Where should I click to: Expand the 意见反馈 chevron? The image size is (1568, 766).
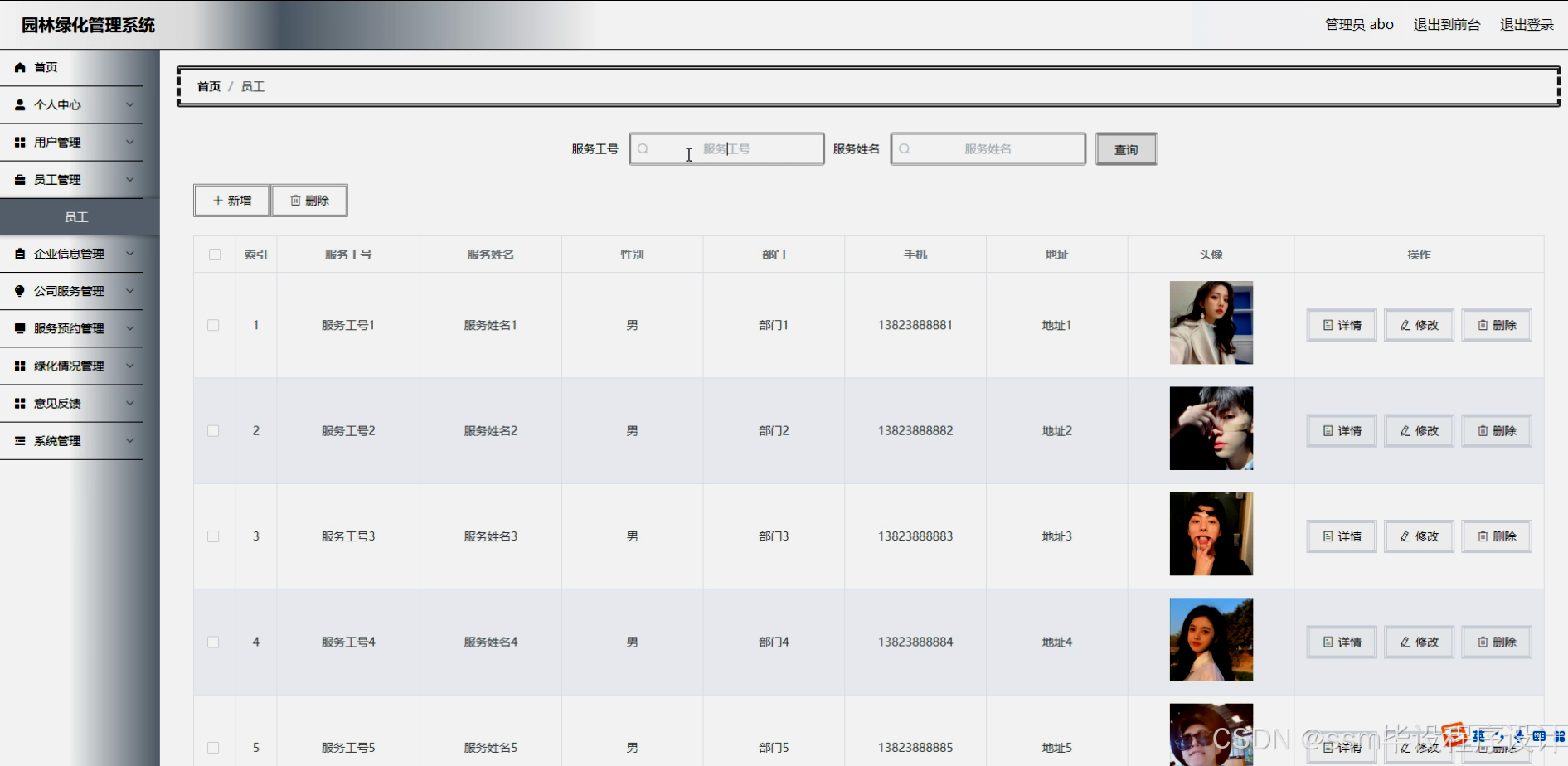pos(130,404)
